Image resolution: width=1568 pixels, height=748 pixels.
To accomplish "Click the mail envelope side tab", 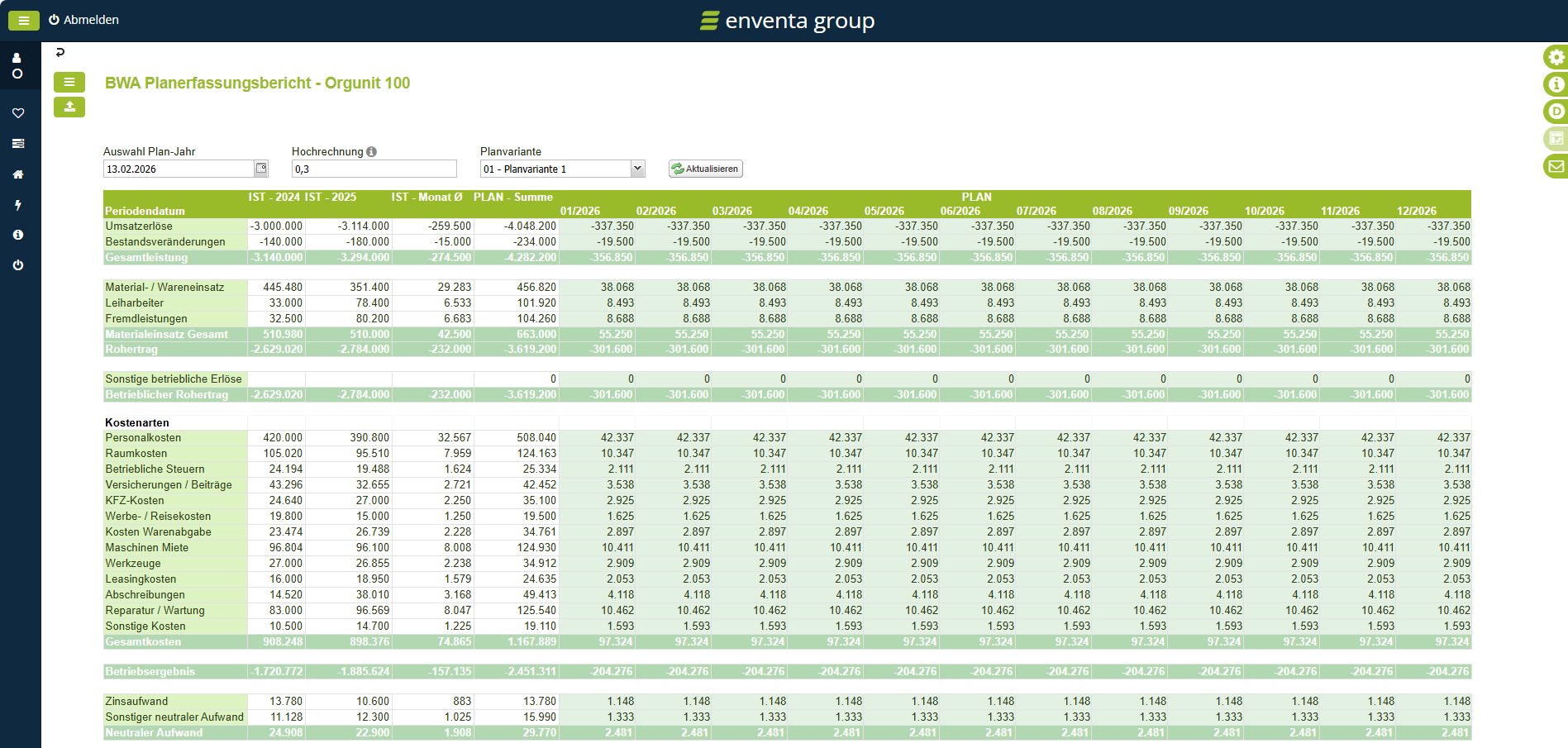I will click(1556, 166).
